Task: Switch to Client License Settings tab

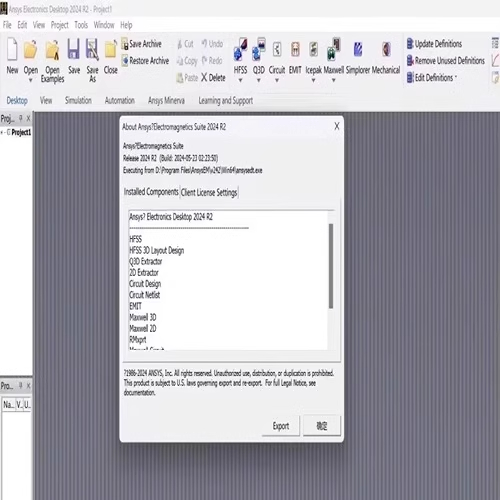Action: pos(209,192)
